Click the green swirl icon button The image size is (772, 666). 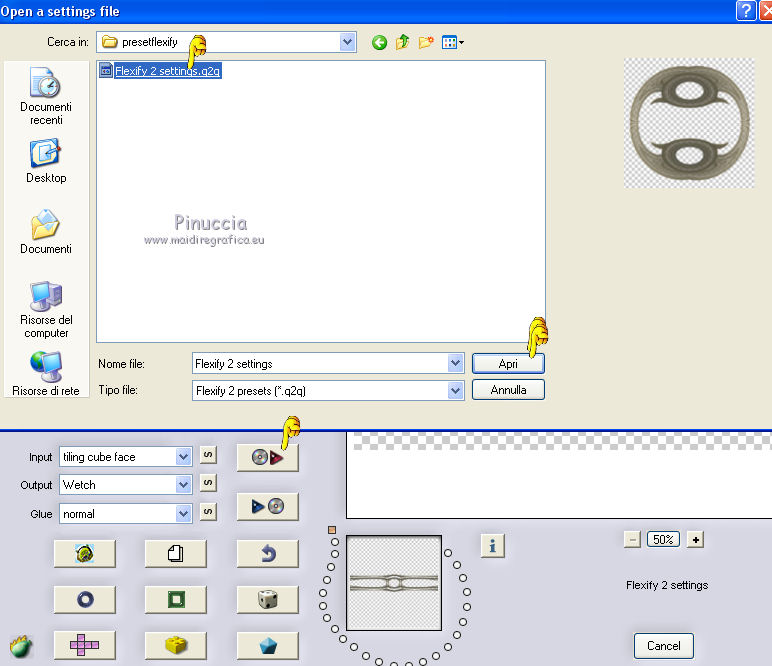tap(85, 553)
